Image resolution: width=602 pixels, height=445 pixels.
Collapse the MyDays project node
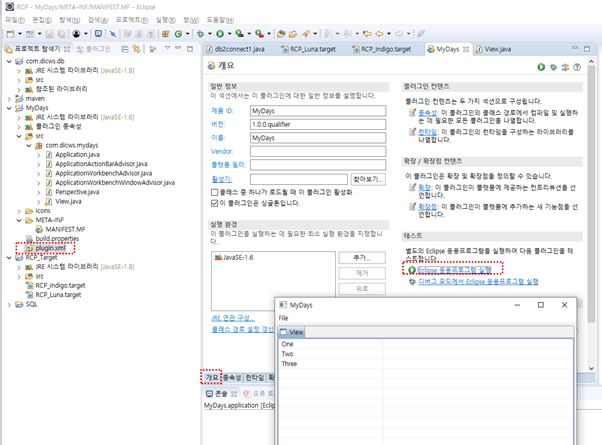pyautogui.click(x=9, y=108)
